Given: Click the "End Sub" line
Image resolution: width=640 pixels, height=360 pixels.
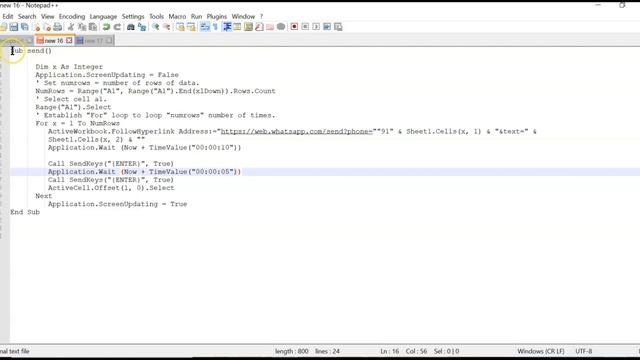Looking at the screenshot, I should tap(25, 212).
